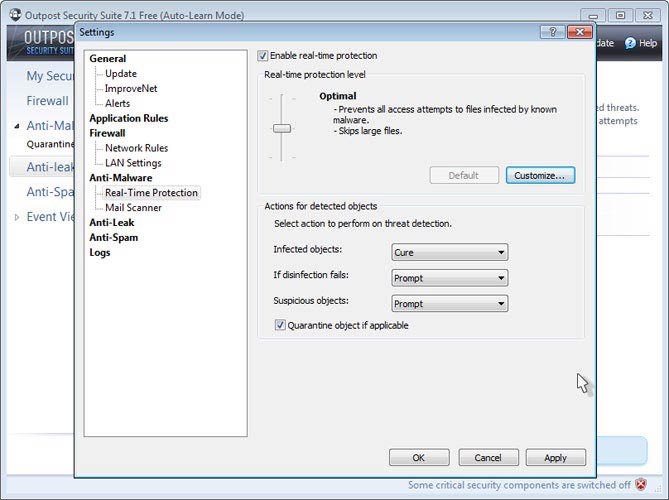This screenshot has height=500, width=669.
Task: Click Firewall in the main window sidebar
Action: tap(47, 101)
